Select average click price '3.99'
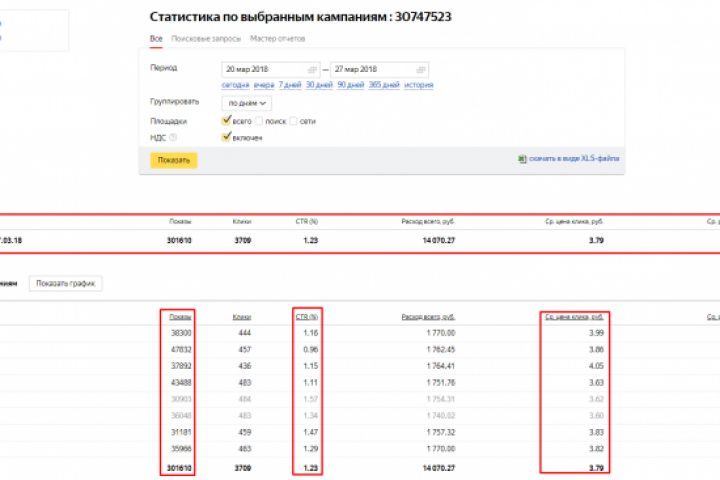This screenshot has width=720, height=480. pos(596,333)
